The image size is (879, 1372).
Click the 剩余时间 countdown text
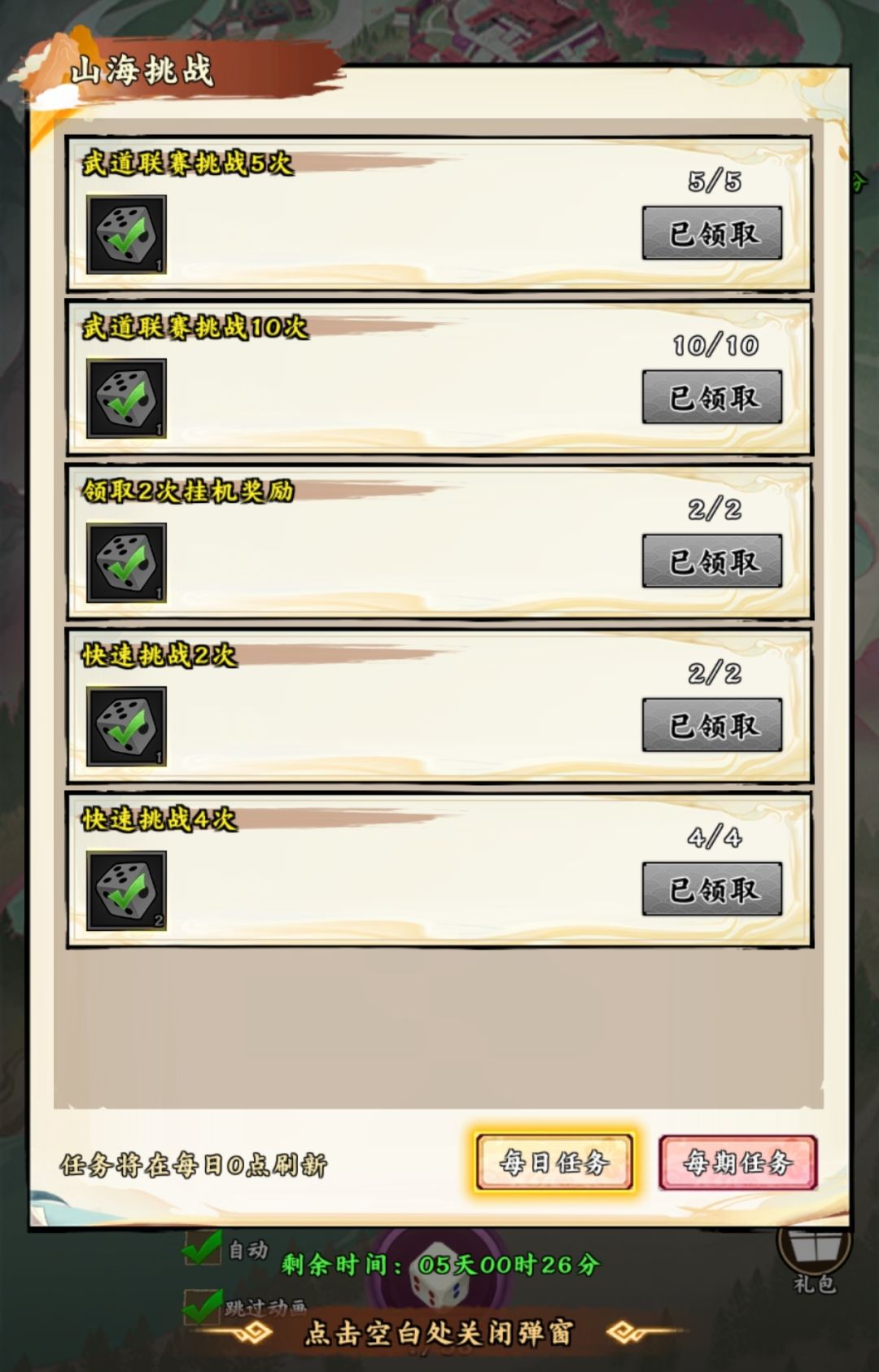(x=441, y=1265)
